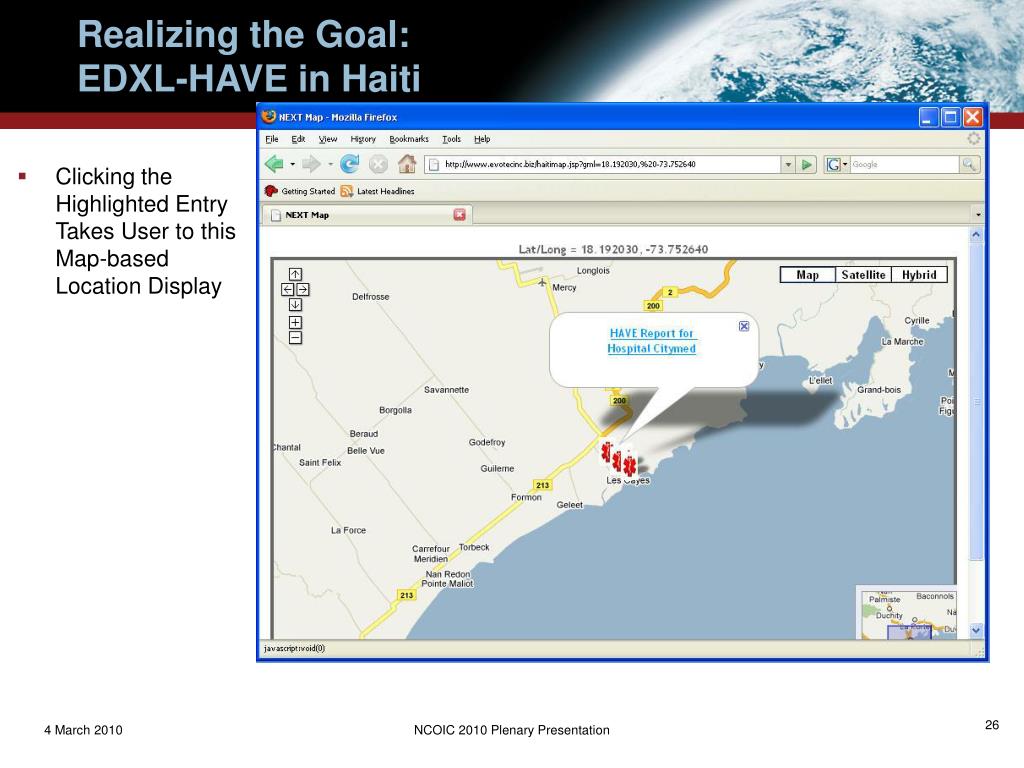Close the map info balloon

(x=744, y=326)
